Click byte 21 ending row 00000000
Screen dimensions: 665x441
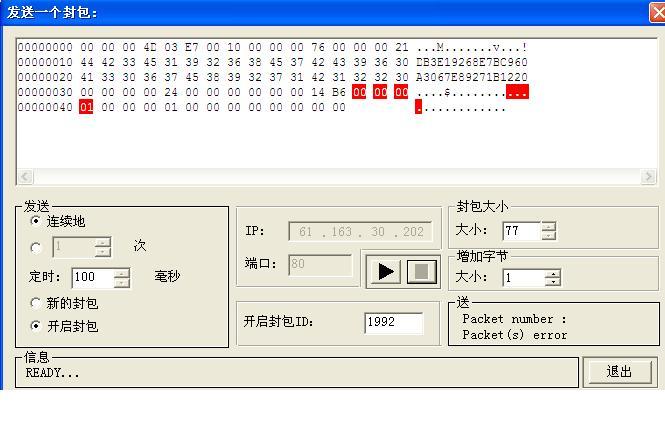tap(401, 47)
